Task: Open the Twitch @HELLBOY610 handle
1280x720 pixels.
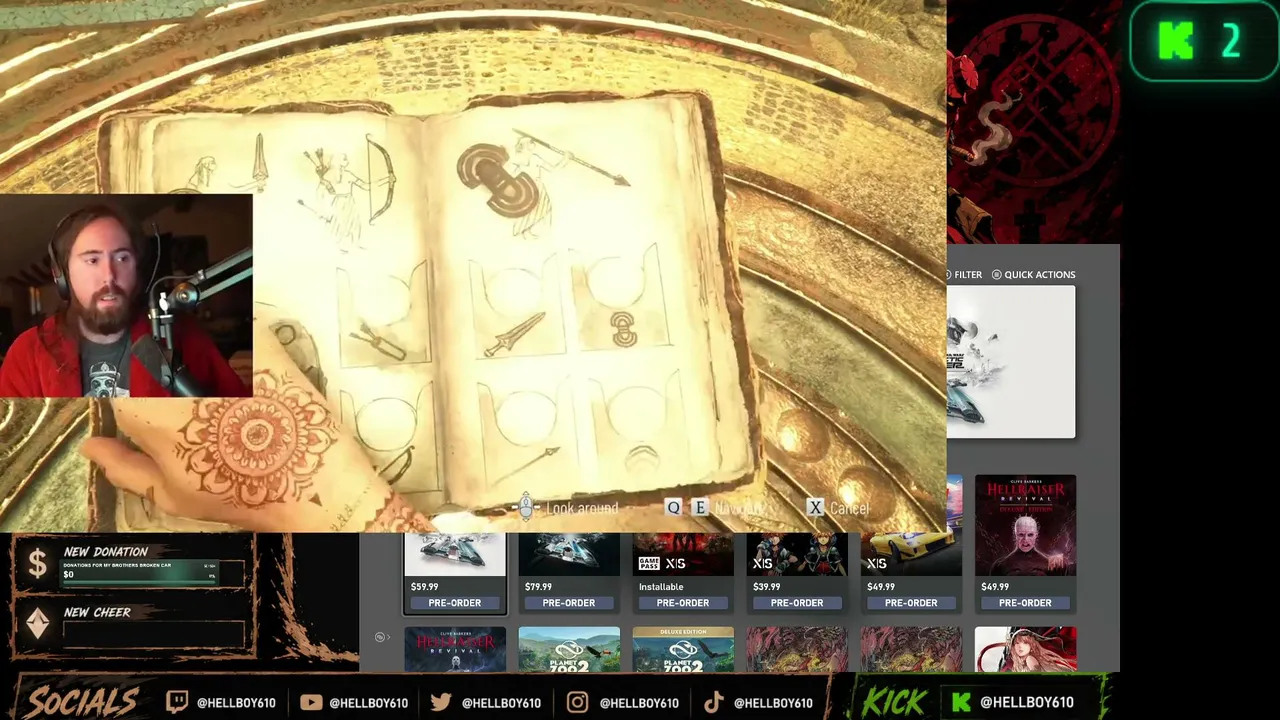Action: pyautogui.click(x=236, y=703)
